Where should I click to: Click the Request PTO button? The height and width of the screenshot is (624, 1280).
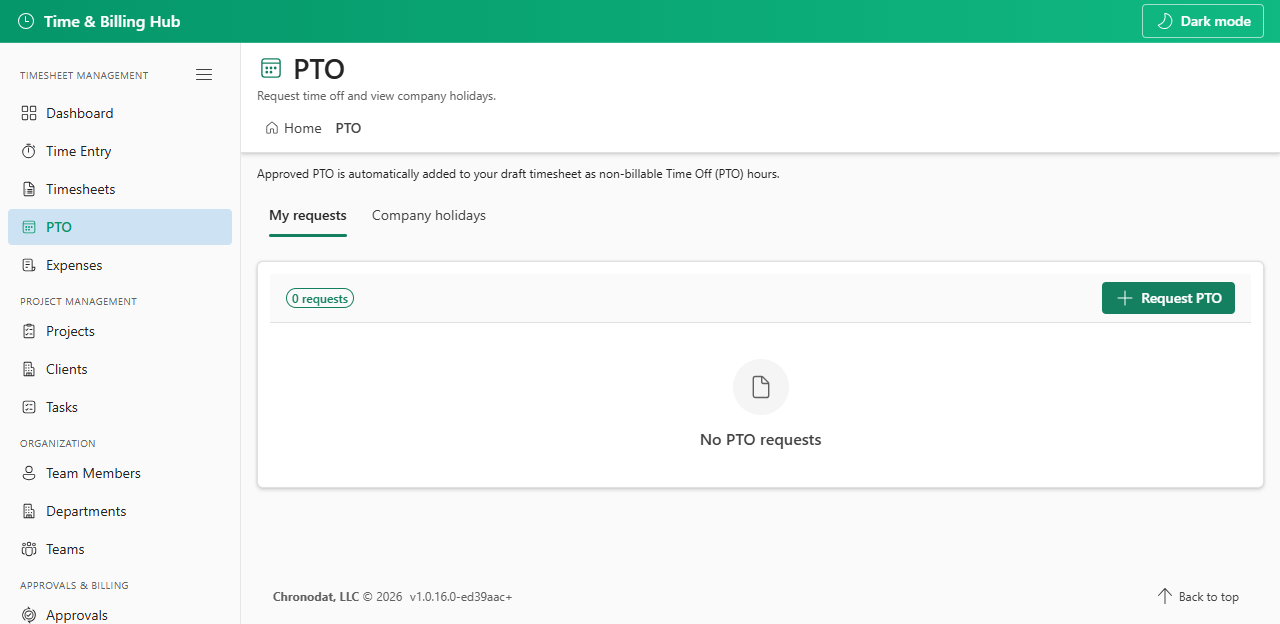point(1168,298)
